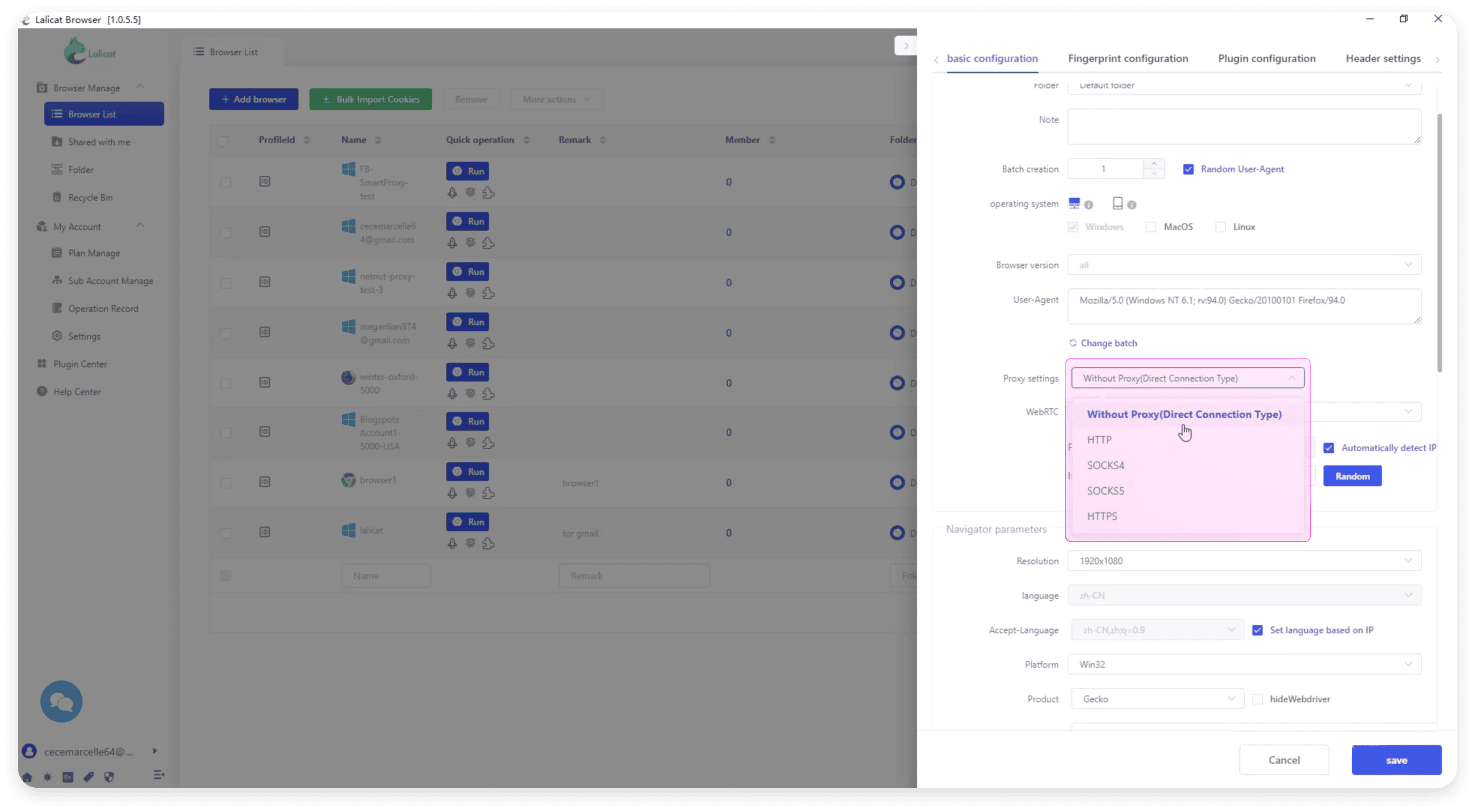Sort the Member column
Screen dimensions: 1475x812
[x=772, y=140]
